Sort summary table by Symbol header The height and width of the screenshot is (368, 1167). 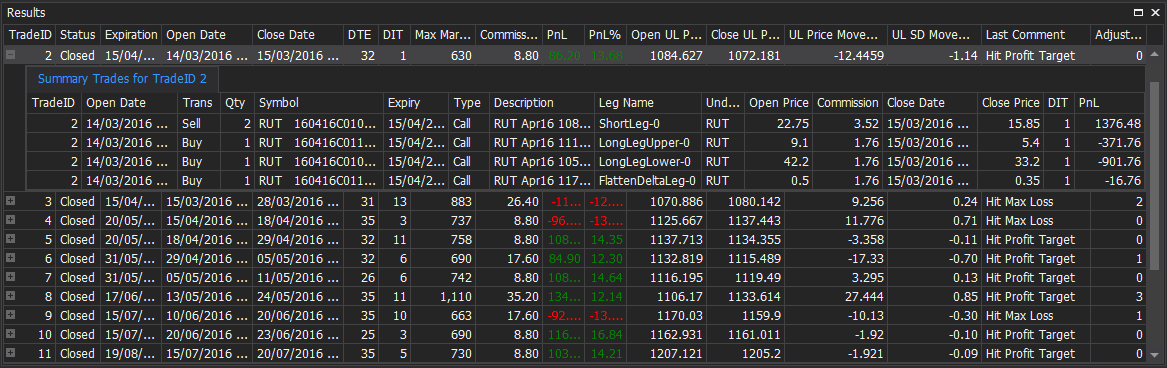319,103
